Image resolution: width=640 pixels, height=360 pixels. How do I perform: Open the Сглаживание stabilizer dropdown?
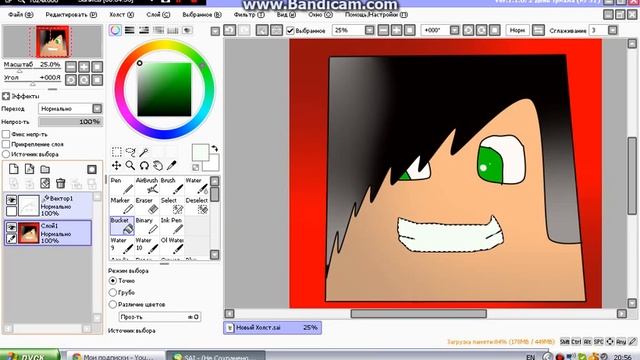pos(613,30)
